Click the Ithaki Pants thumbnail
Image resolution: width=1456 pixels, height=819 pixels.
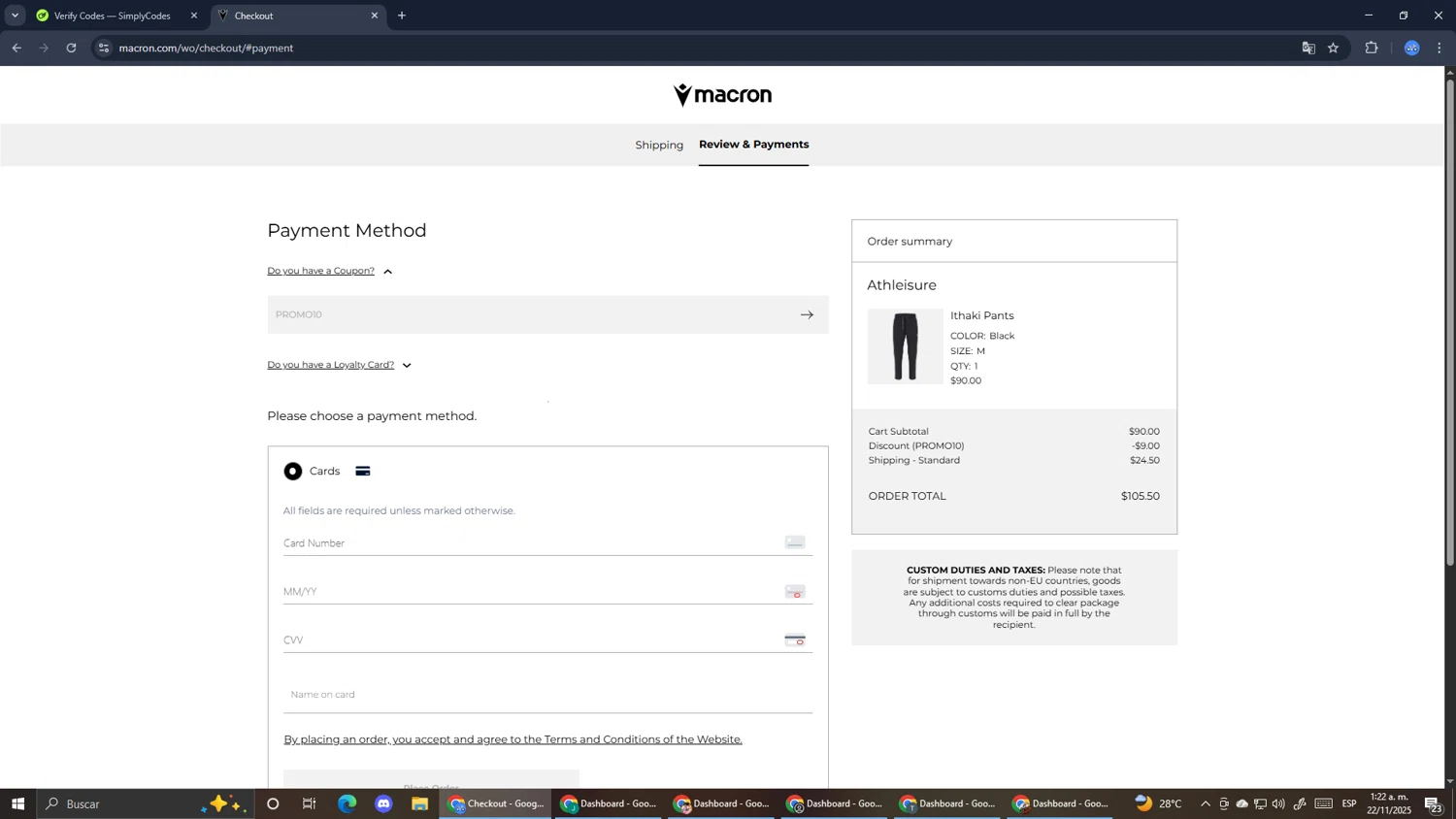tap(905, 346)
